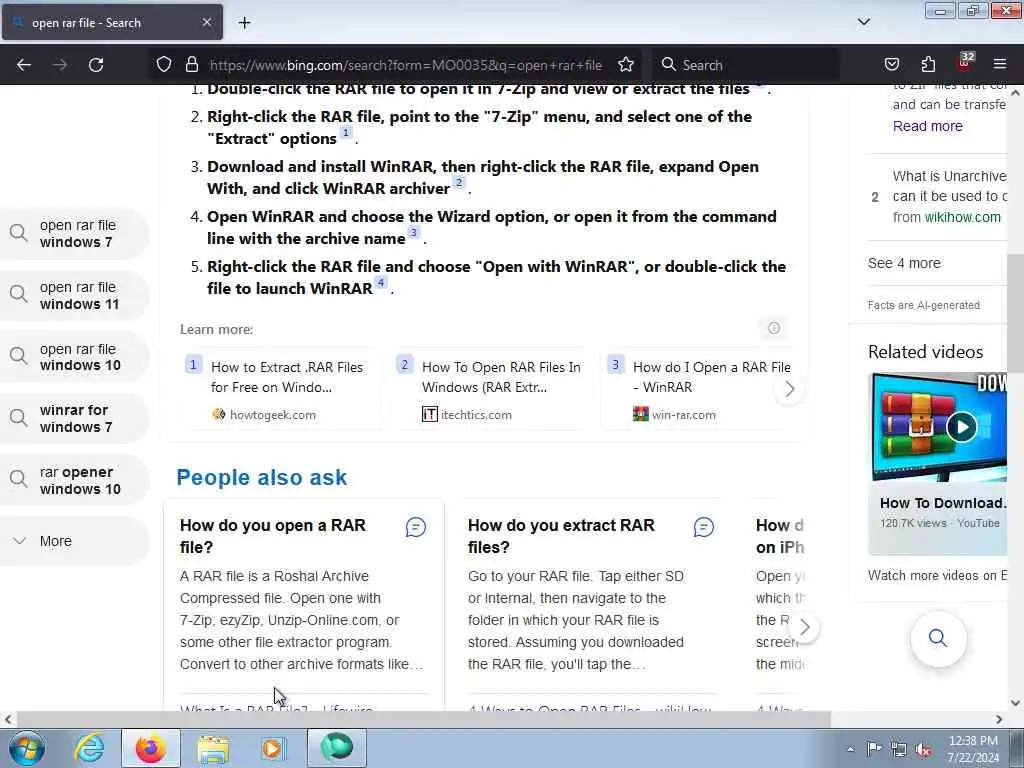Open 'How do you extract RAR files?' question

[561, 536]
